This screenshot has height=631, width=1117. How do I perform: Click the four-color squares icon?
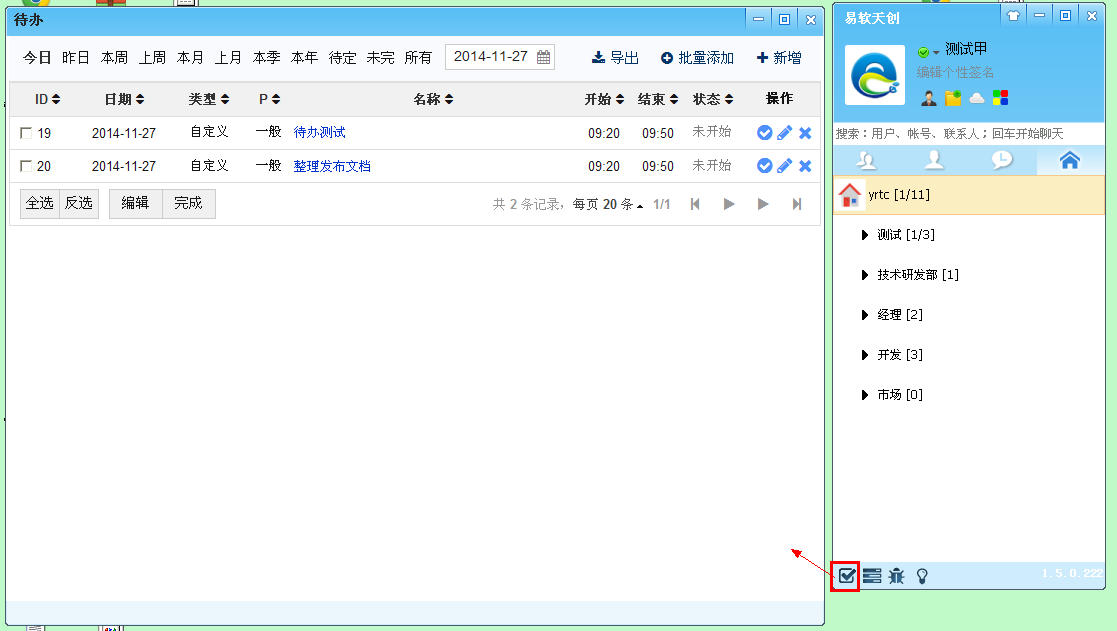click(x=1000, y=97)
